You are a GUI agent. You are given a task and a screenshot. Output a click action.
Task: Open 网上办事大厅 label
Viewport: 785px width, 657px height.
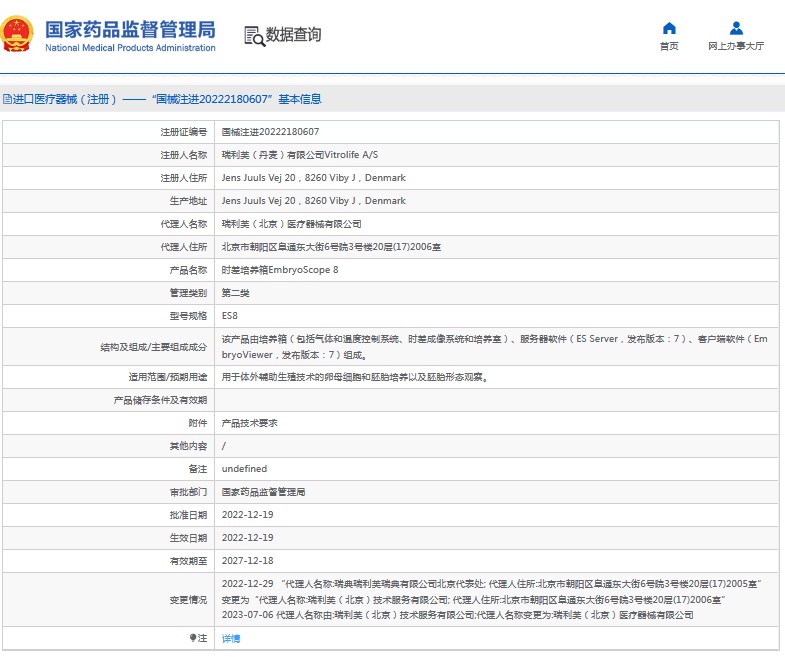(736, 46)
